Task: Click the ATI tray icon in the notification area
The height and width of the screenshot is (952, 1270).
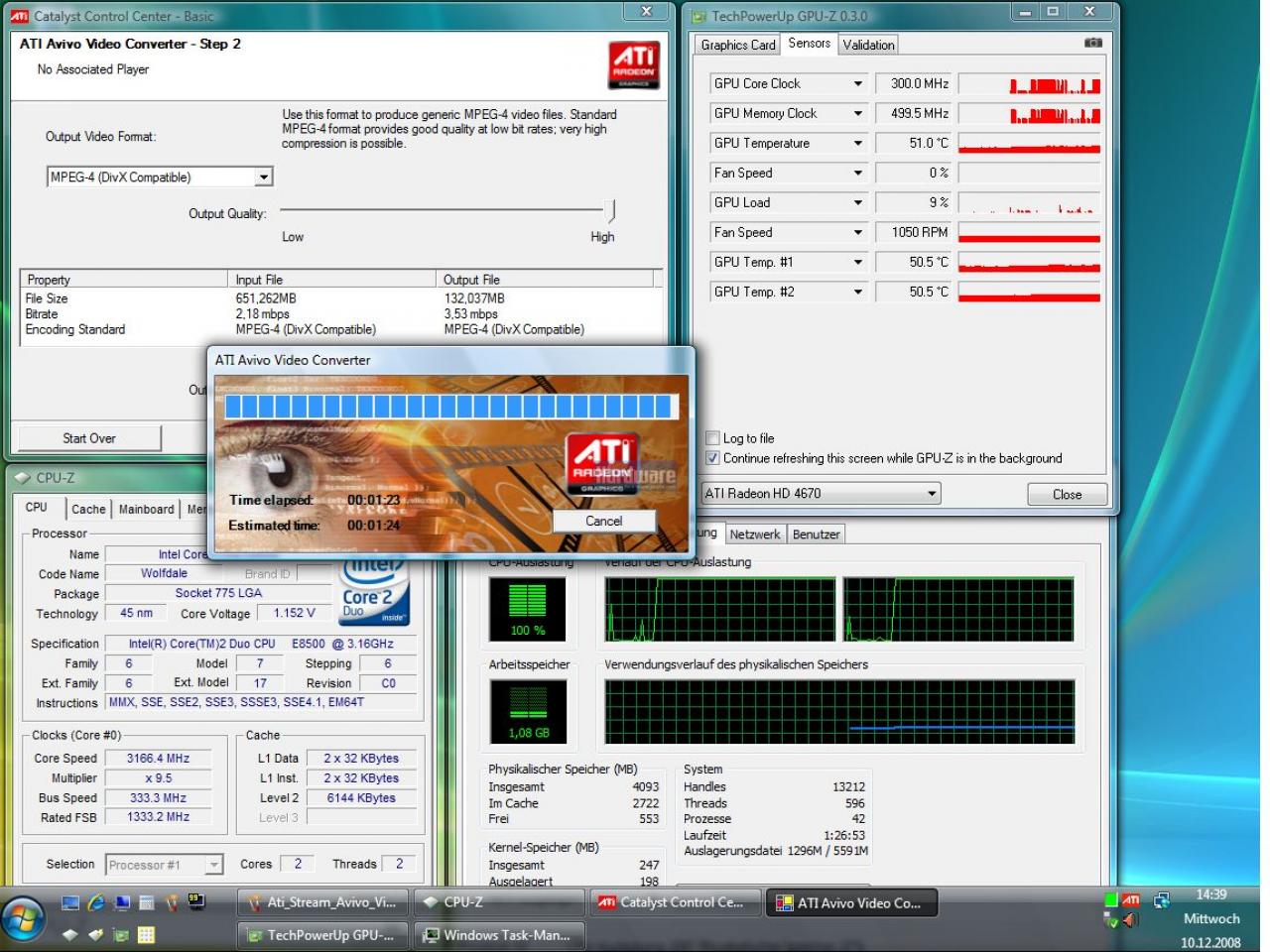Action: click(x=1131, y=900)
